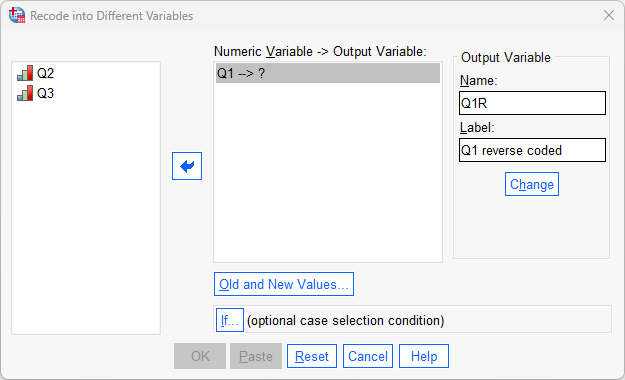Reset the dialog settings
The height and width of the screenshot is (380, 625).
(x=312, y=356)
